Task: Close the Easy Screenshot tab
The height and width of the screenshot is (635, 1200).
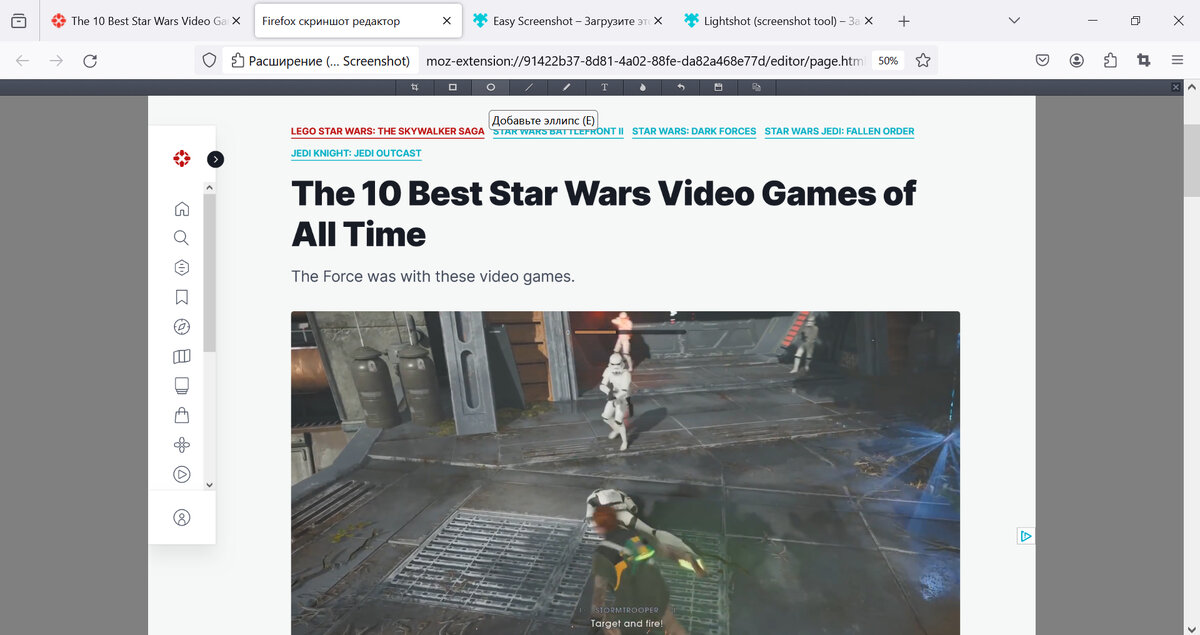Action: 658,21
